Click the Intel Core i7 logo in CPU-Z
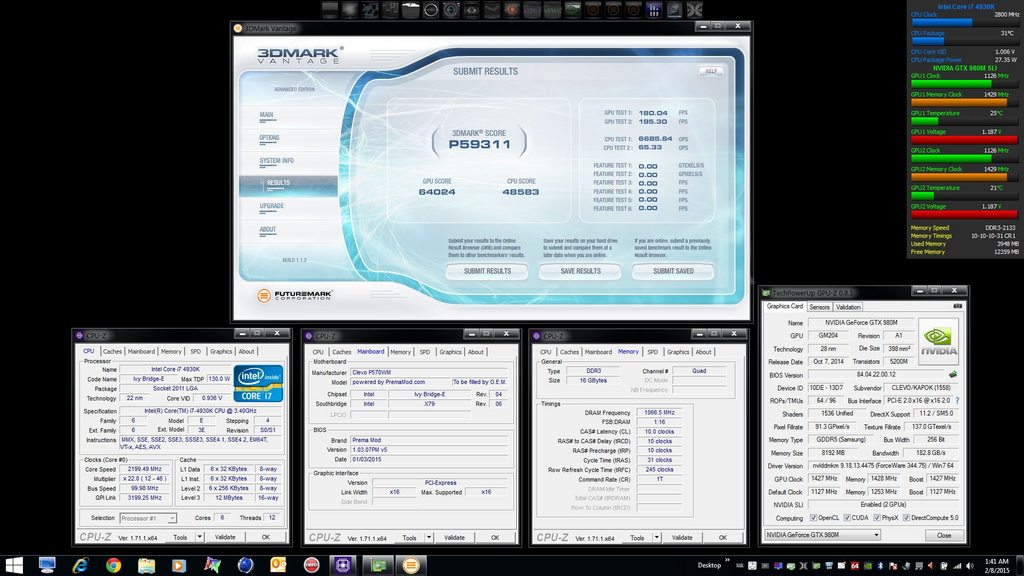 pyautogui.click(x=258, y=383)
